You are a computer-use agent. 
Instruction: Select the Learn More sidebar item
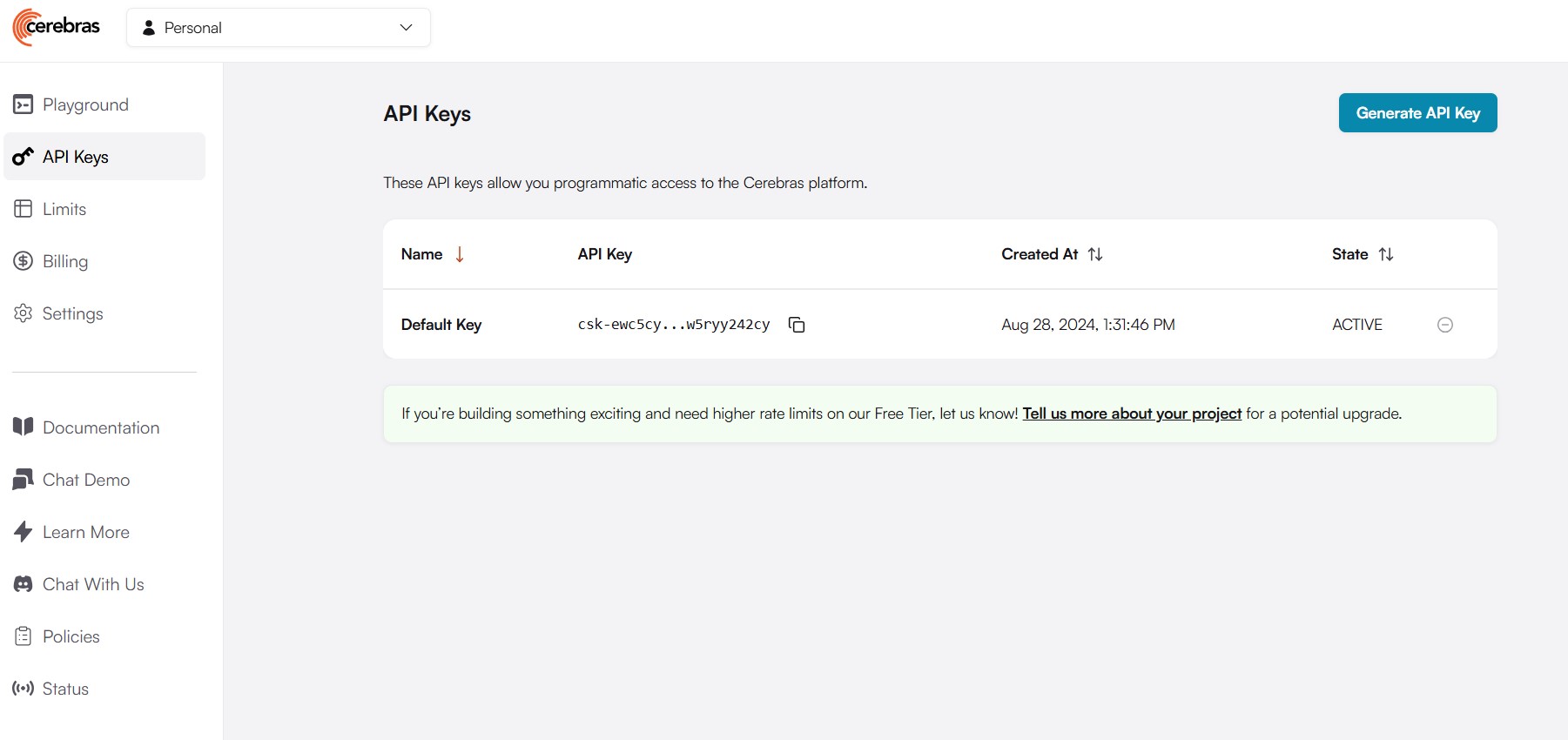(85, 532)
